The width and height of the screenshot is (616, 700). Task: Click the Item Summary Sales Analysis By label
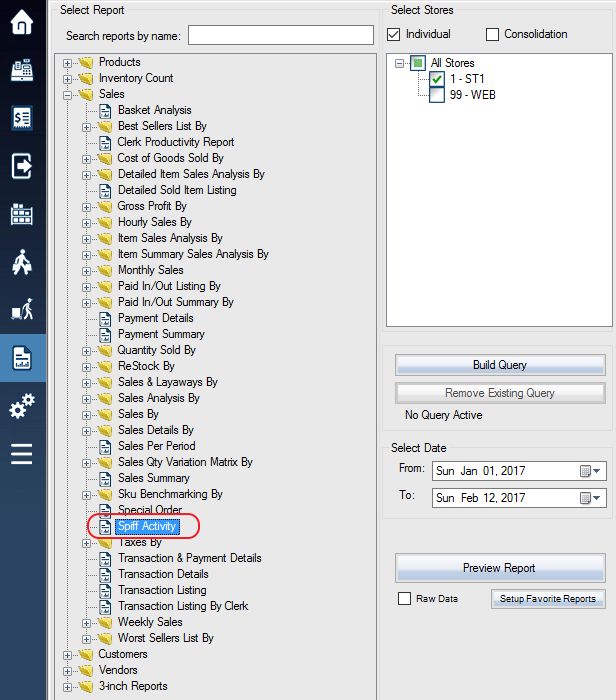(193, 254)
